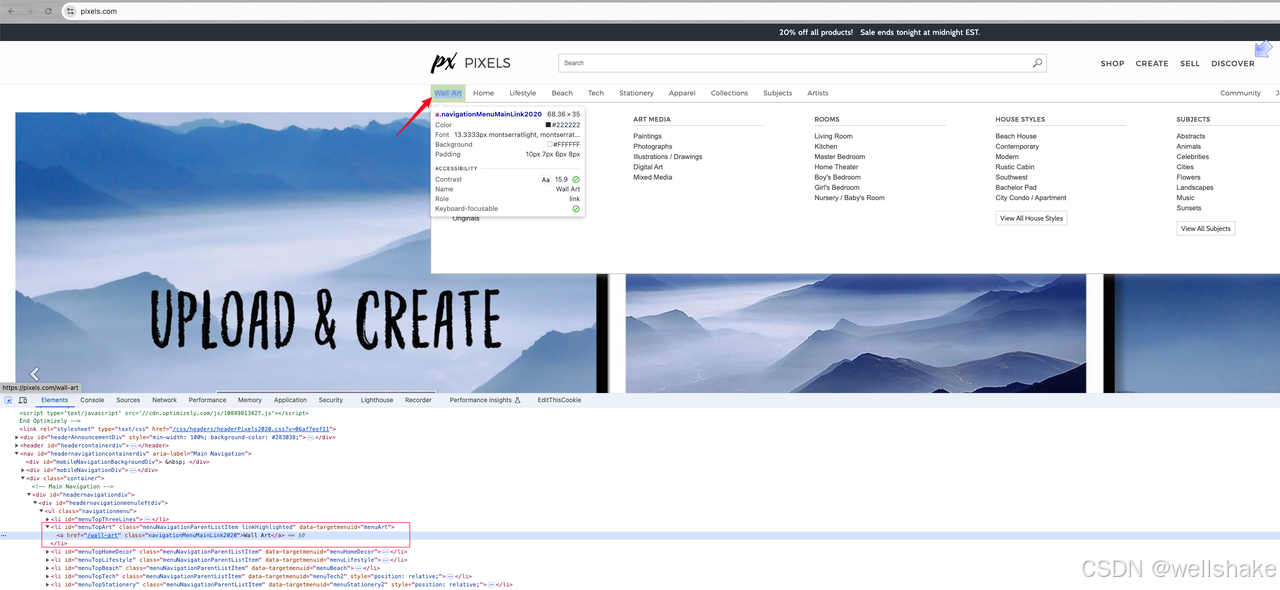1280x590 pixels.
Task: Open the Mixed Media link
Action: (653, 177)
